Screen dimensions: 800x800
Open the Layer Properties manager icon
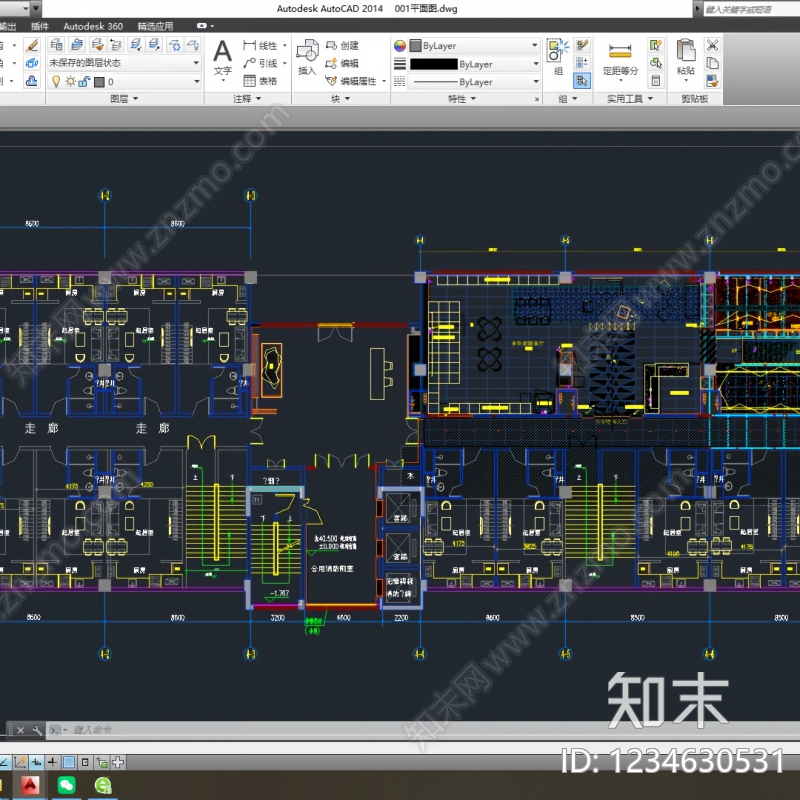[x=56, y=45]
